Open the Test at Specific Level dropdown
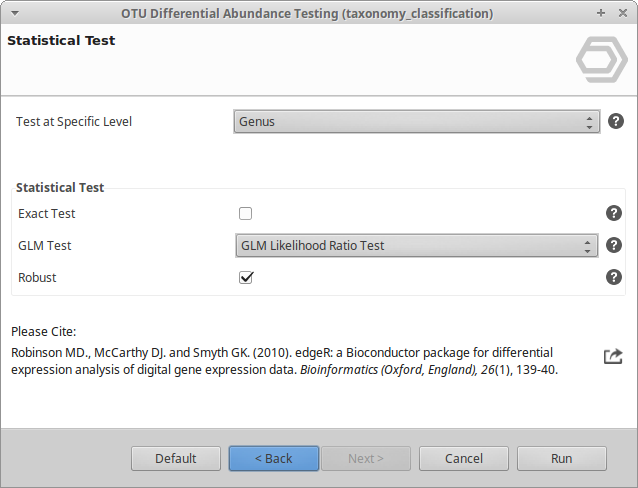638x488 pixels. pos(416,122)
